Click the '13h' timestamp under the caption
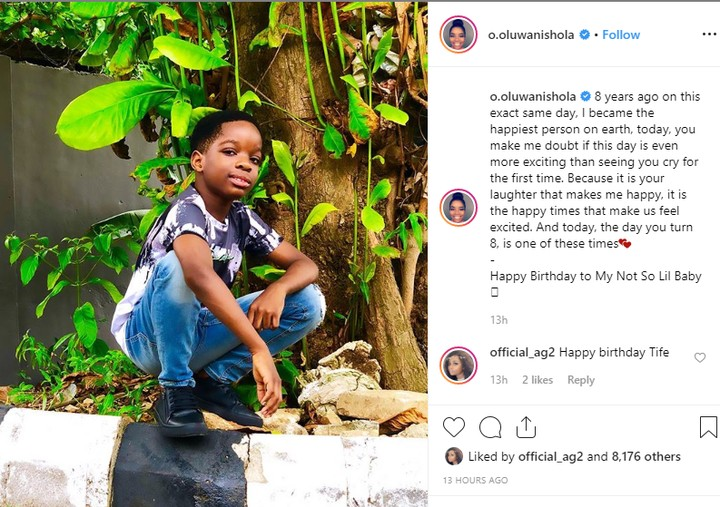Screen dimensions: 720x507 [498, 321]
